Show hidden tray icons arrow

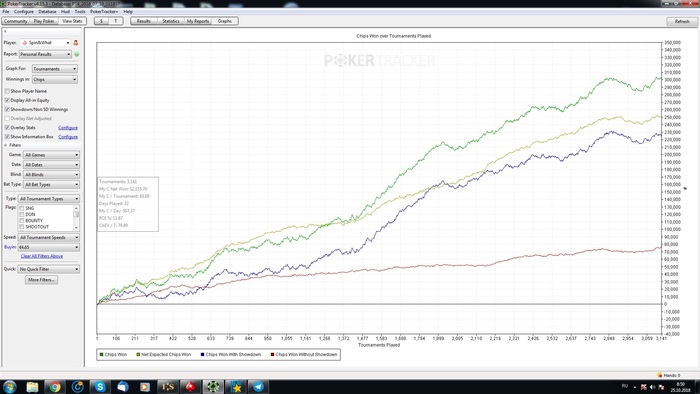coord(634,387)
